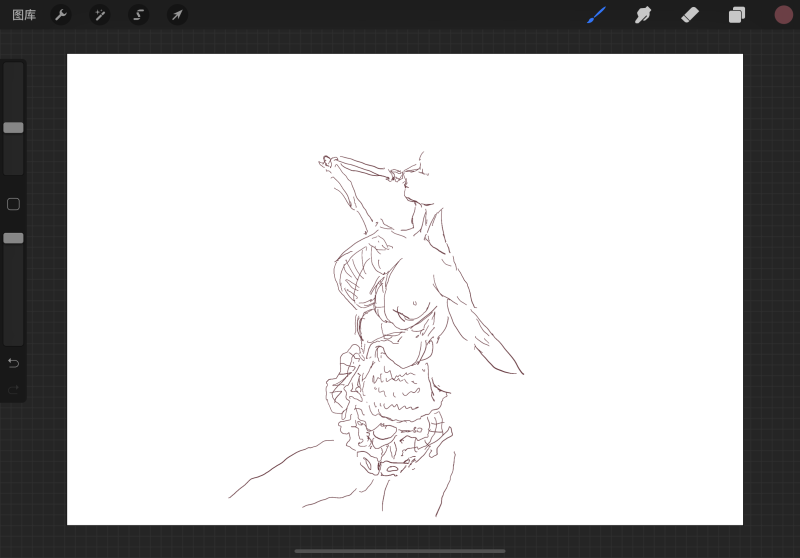The image size is (800, 558).
Task: Open the Adjustments magic wand menu
Action: 99,15
